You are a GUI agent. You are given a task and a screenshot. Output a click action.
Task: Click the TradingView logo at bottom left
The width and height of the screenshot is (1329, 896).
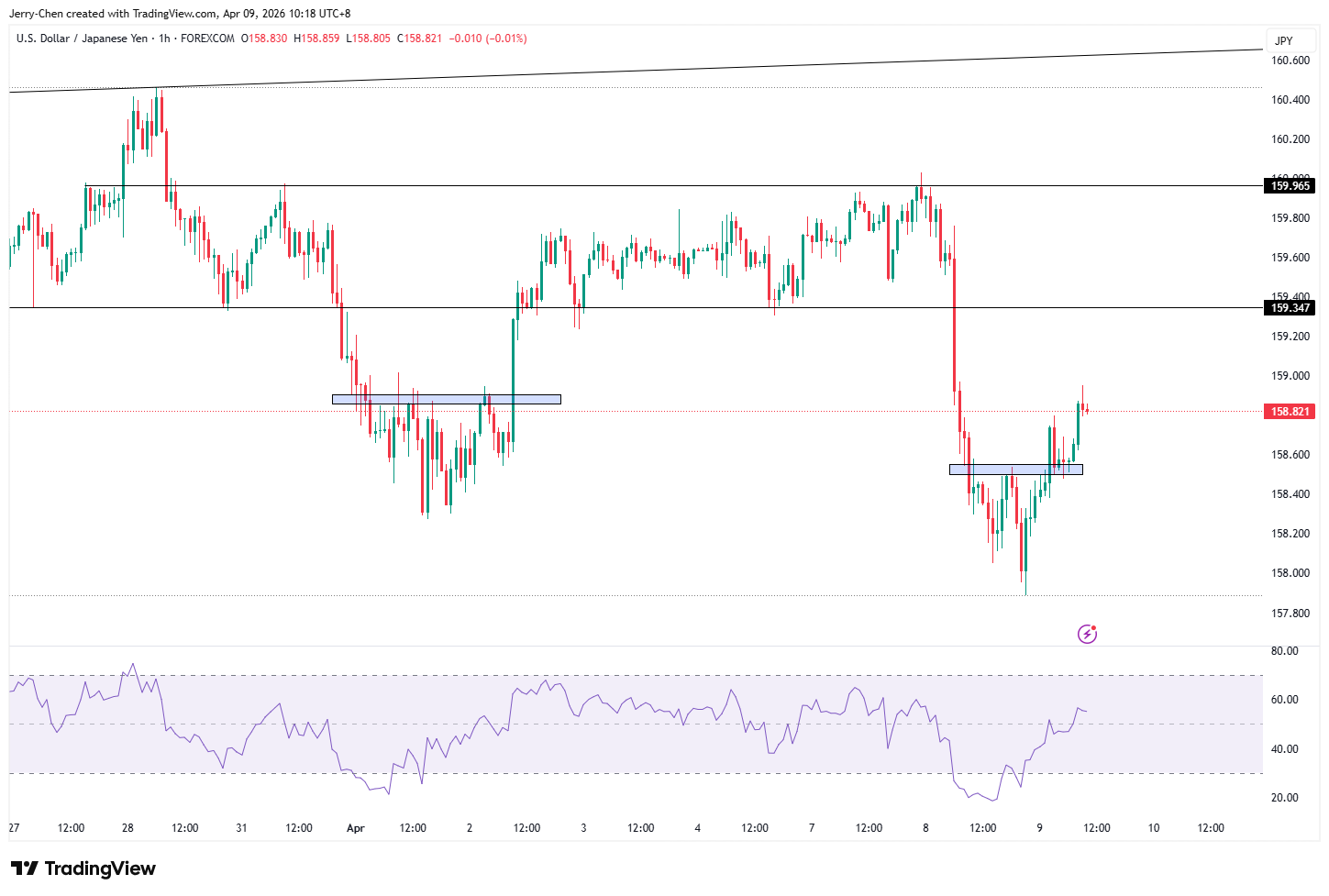pos(83,868)
